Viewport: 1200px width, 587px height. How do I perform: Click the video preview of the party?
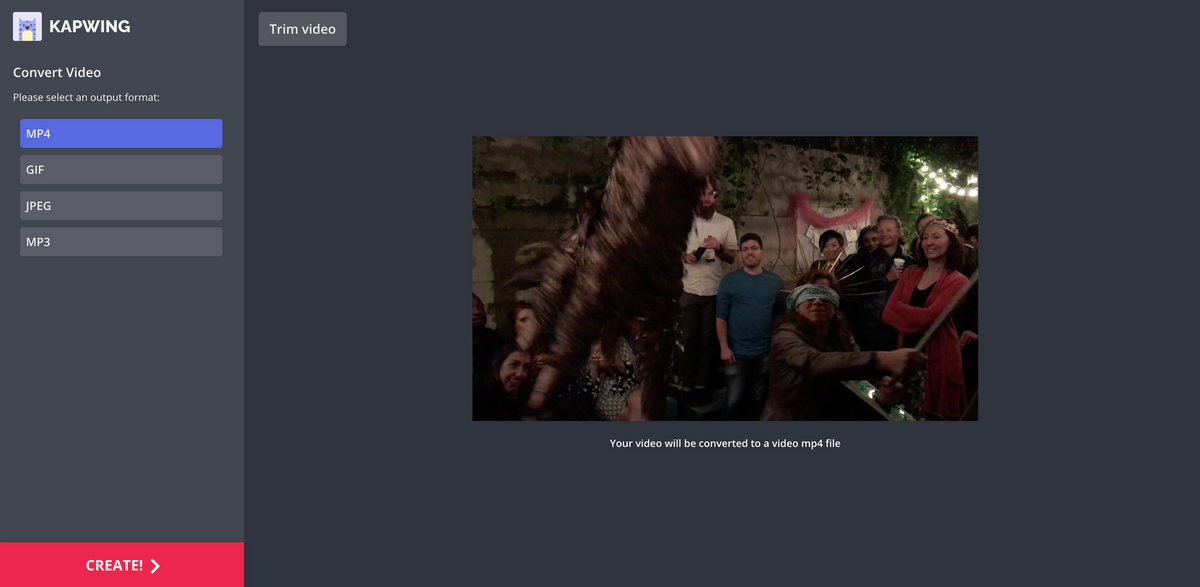click(725, 278)
